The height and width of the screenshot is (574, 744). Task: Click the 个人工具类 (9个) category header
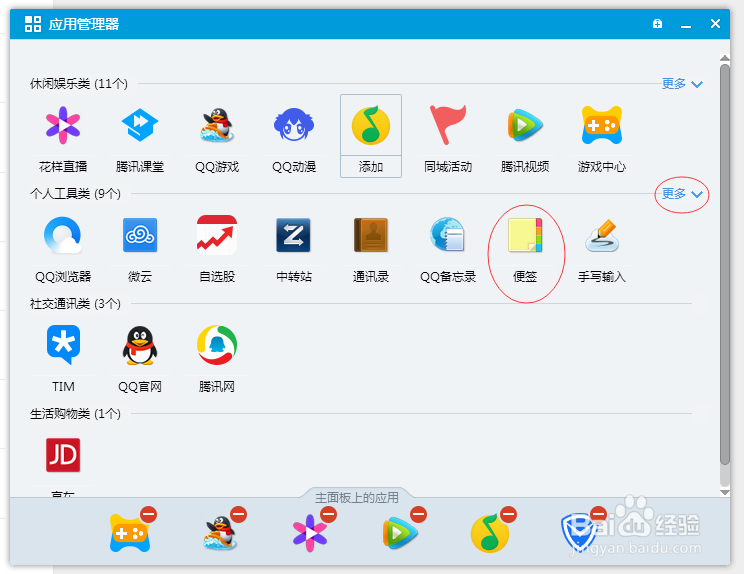point(75,194)
